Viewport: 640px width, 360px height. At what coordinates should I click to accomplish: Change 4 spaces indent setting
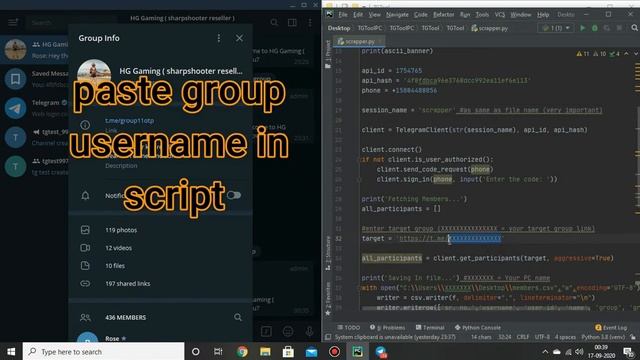(x=566, y=337)
